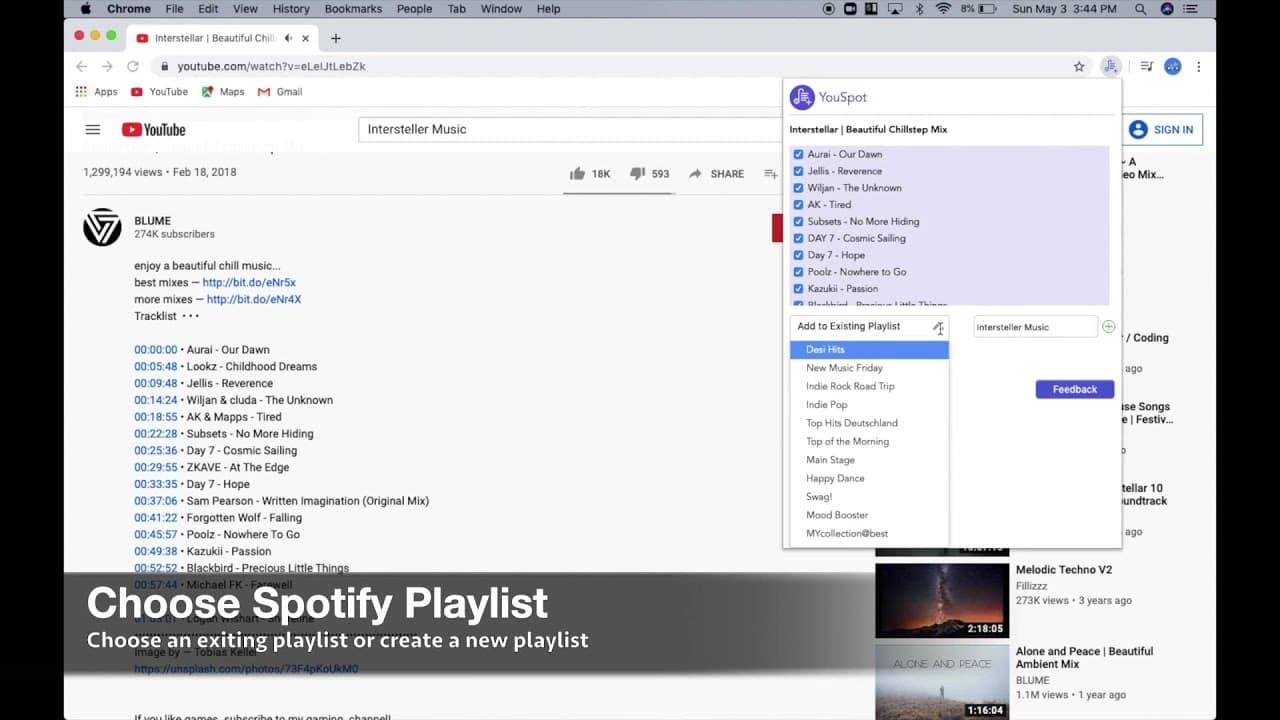Open Melodic Techno V2 video thumbnail

coord(942,600)
